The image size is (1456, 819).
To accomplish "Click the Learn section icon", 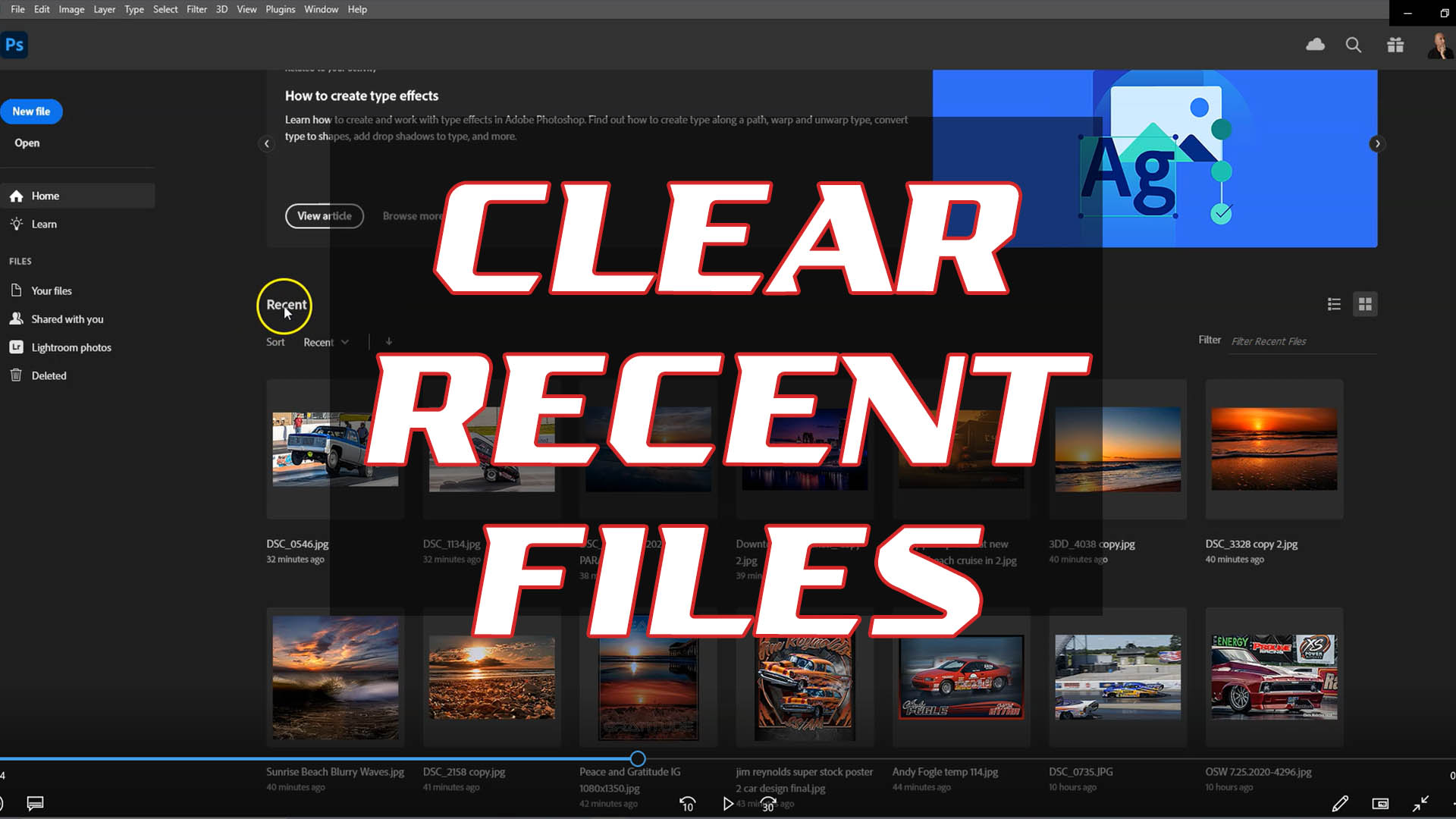I will click(16, 223).
